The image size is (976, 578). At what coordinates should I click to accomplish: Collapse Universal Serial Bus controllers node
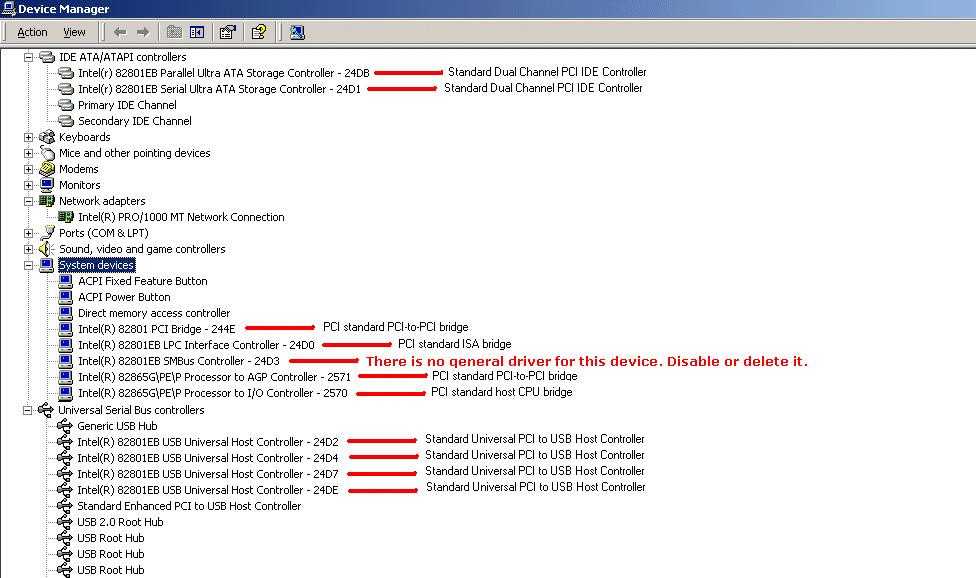(x=29, y=410)
